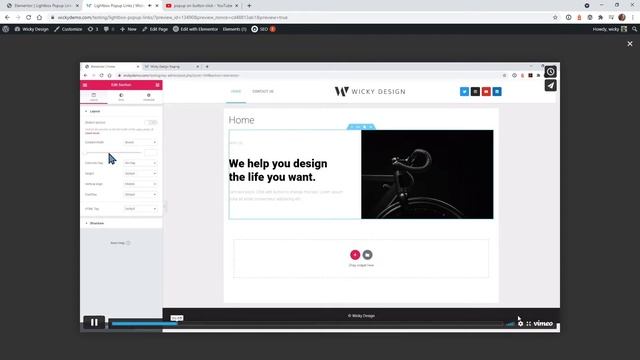This screenshot has height=360, width=640.
Task: Enter fullscreen in the Vimeo player
Action: tap(529, 323)
